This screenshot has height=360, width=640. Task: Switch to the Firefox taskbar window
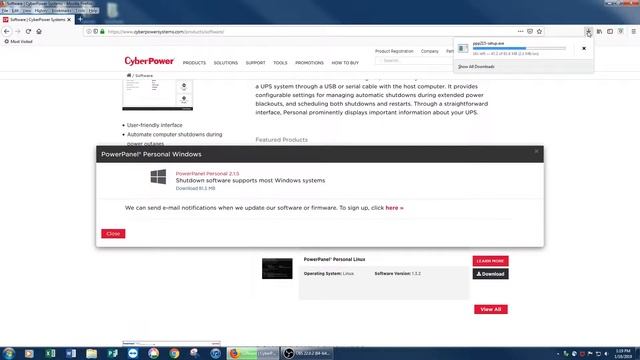pos(253,353)
